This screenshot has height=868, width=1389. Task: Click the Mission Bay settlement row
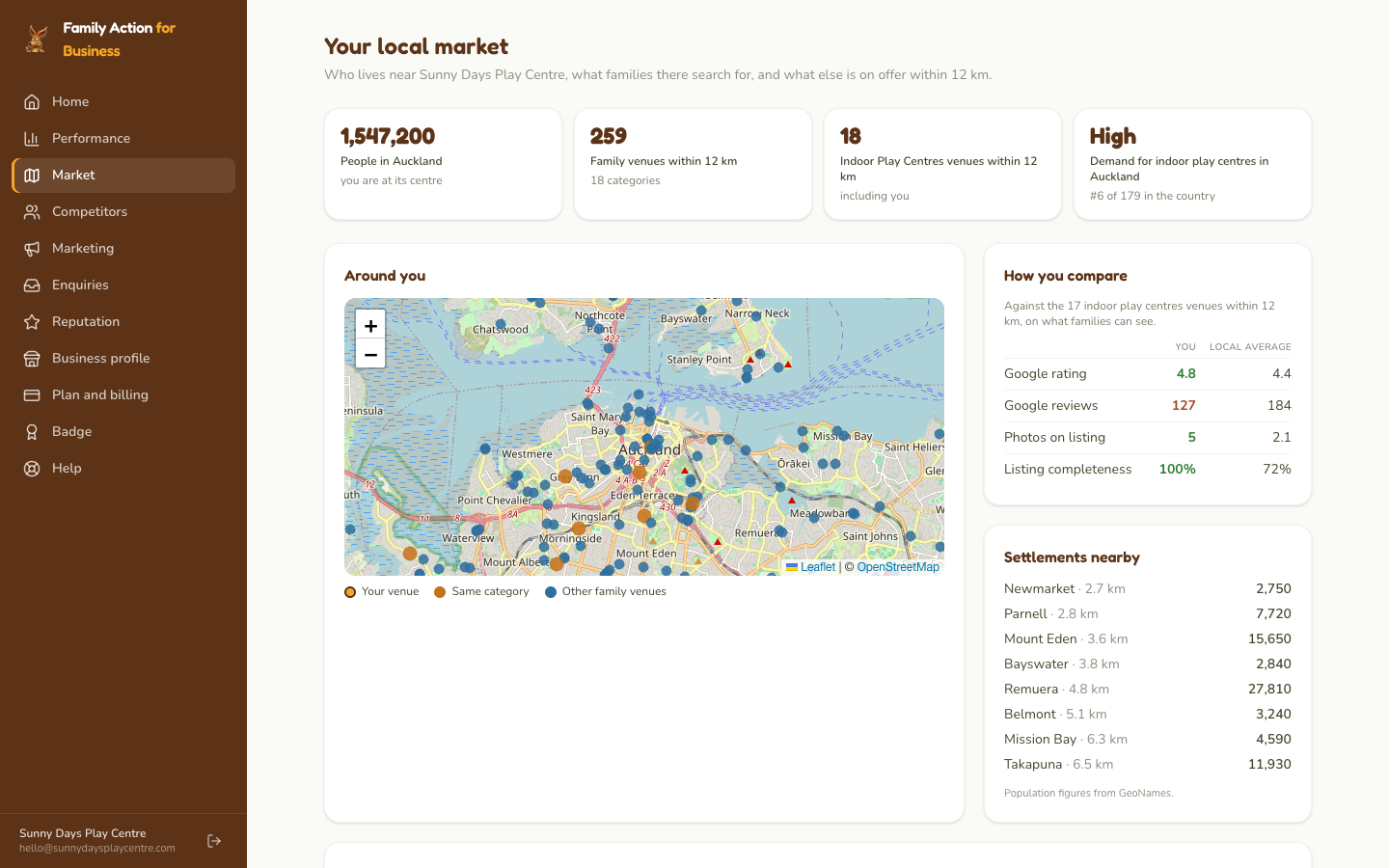tap(1148, 739)
